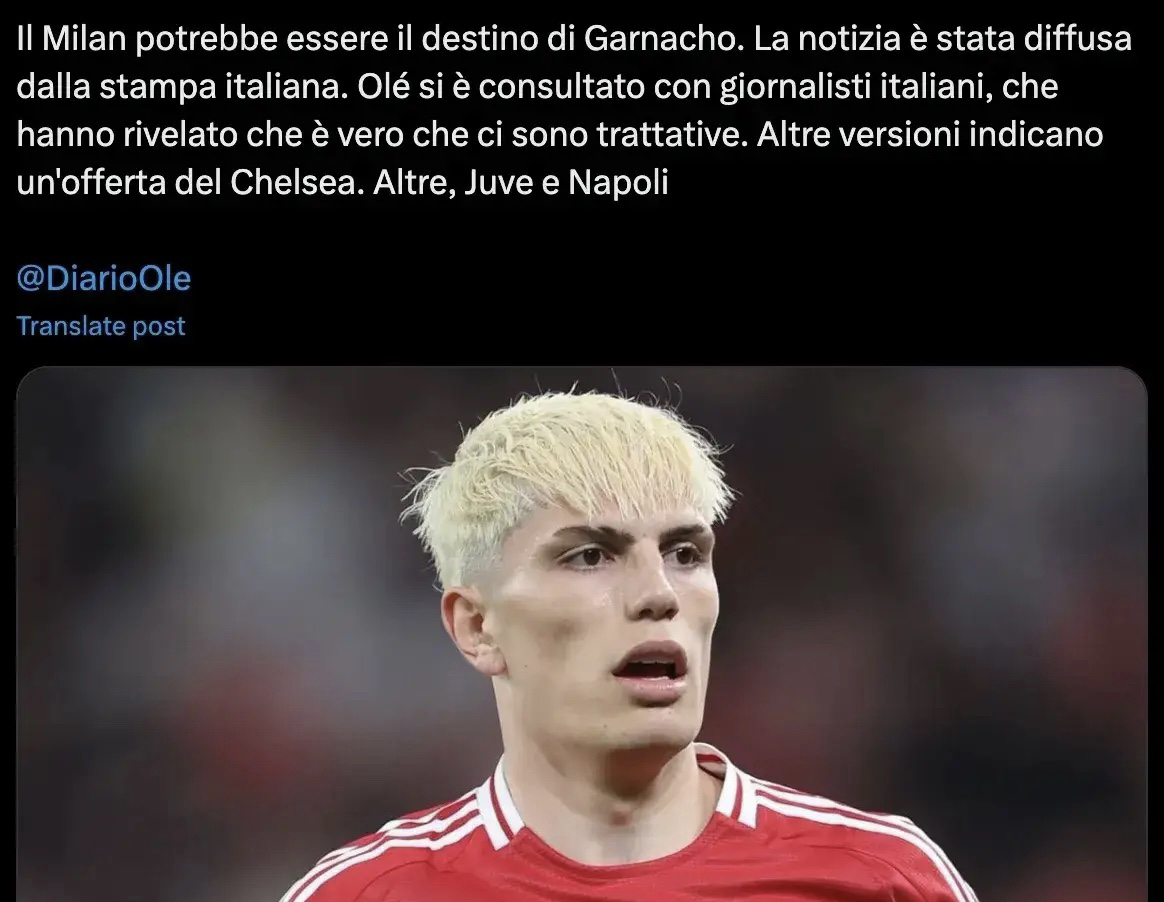Open the attached player photo
Viewport: 1164px width, 902px height.
582,635
